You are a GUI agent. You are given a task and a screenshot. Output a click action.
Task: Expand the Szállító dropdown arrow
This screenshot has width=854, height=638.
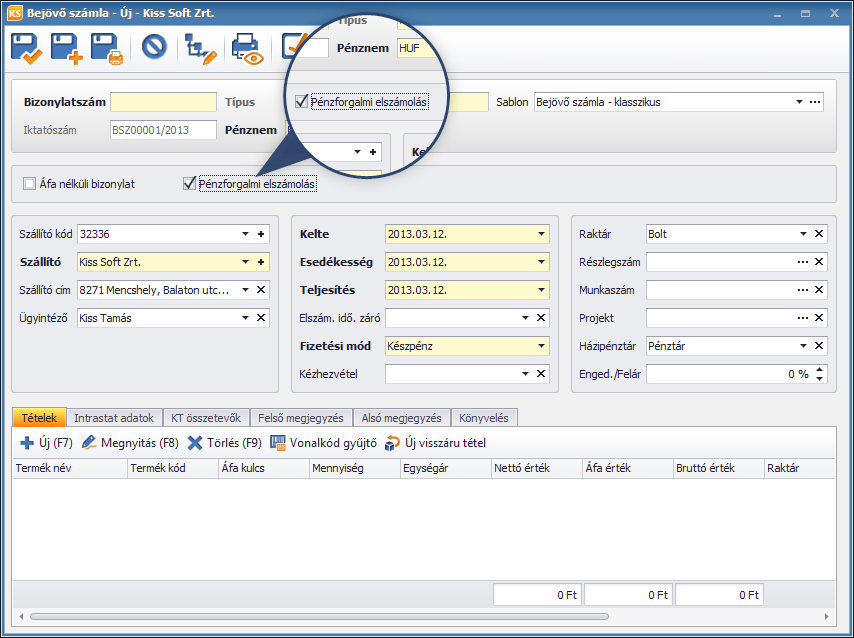246,262
